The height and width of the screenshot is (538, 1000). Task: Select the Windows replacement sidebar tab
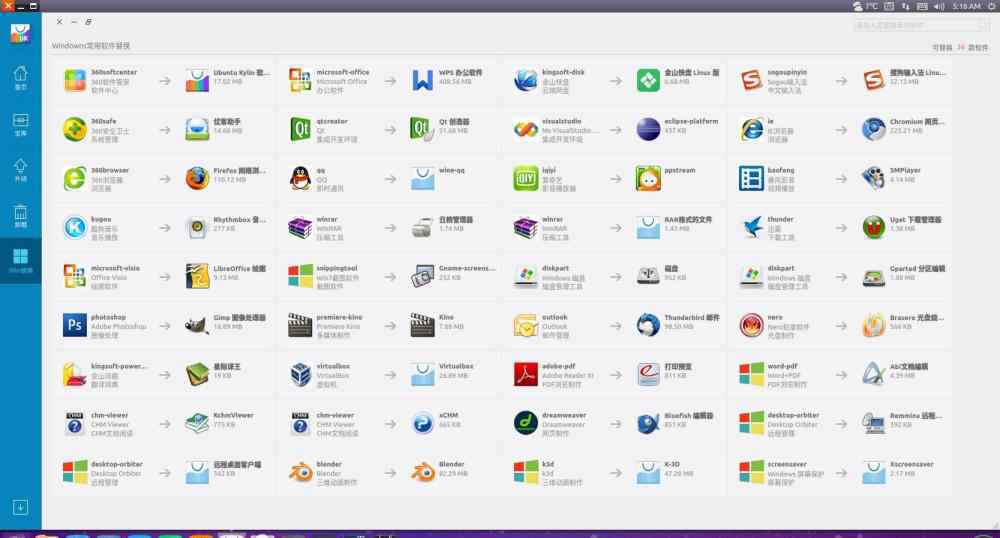20,261
